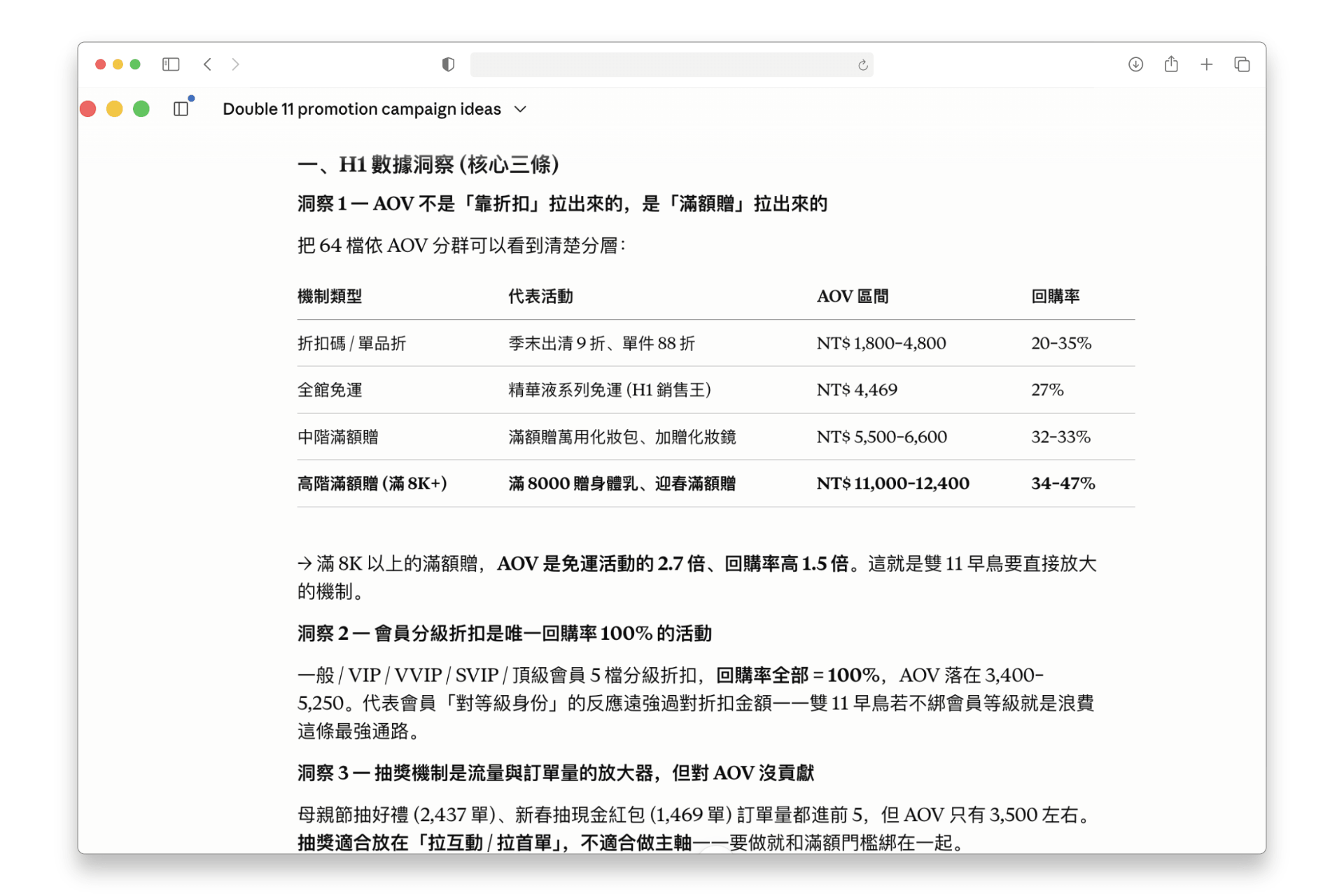Minimize the inner app window via the yellow button
The image size is (1344, 896).
[x=115, y=109]
